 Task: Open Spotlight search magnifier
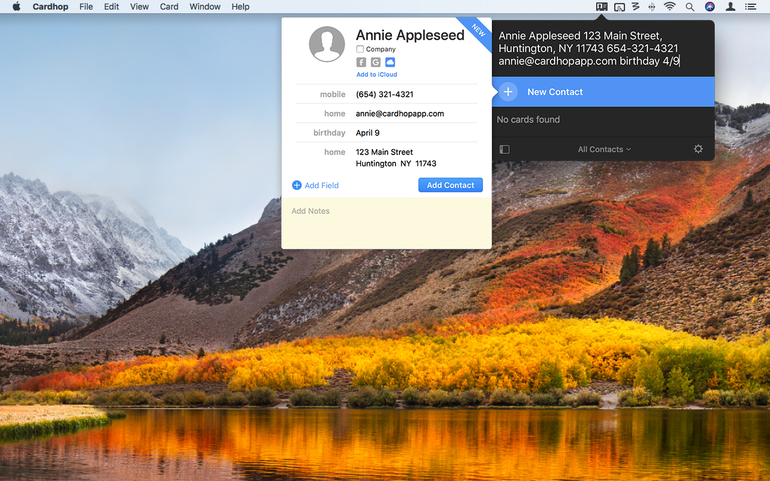pyautogui.click(x=690, y=7)
